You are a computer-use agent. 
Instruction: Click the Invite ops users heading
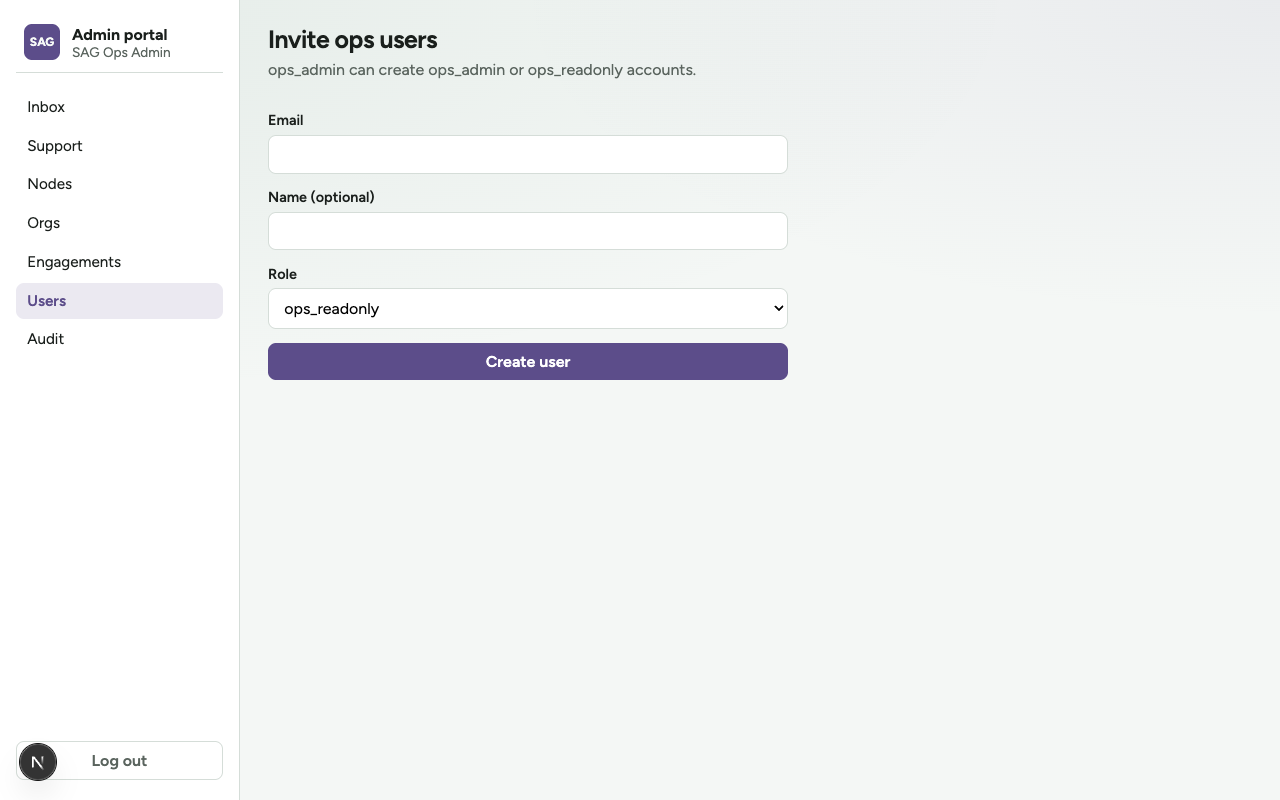click(353, 40)
